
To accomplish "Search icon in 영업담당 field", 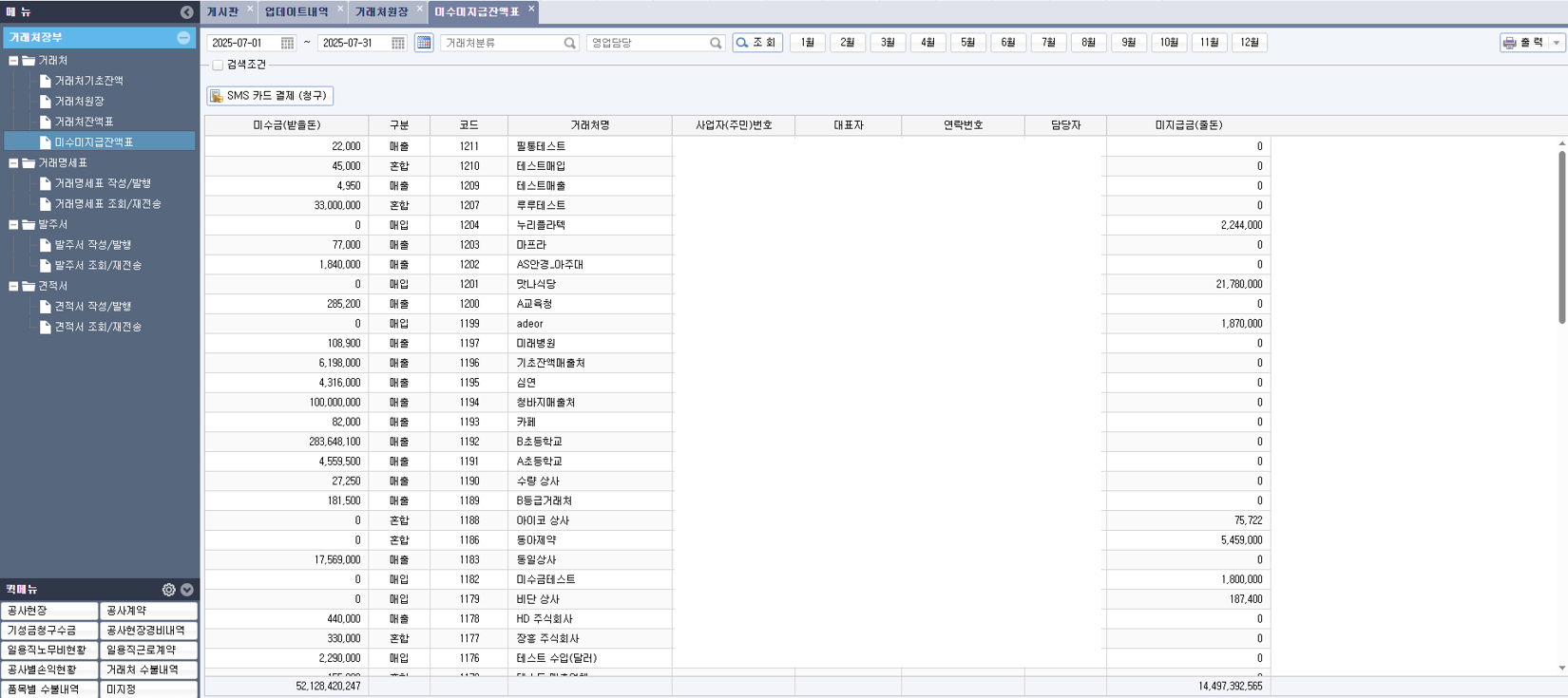I will 716,43.
